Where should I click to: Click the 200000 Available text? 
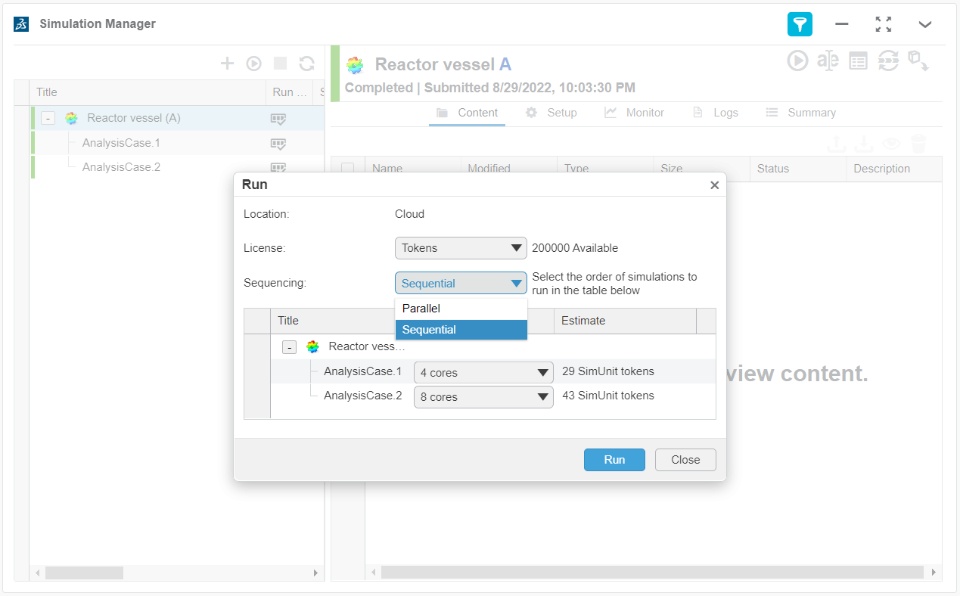(575, 248)
